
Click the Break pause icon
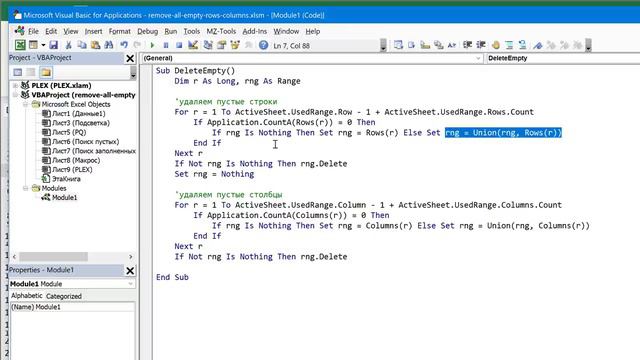click(x=166, y=45)
